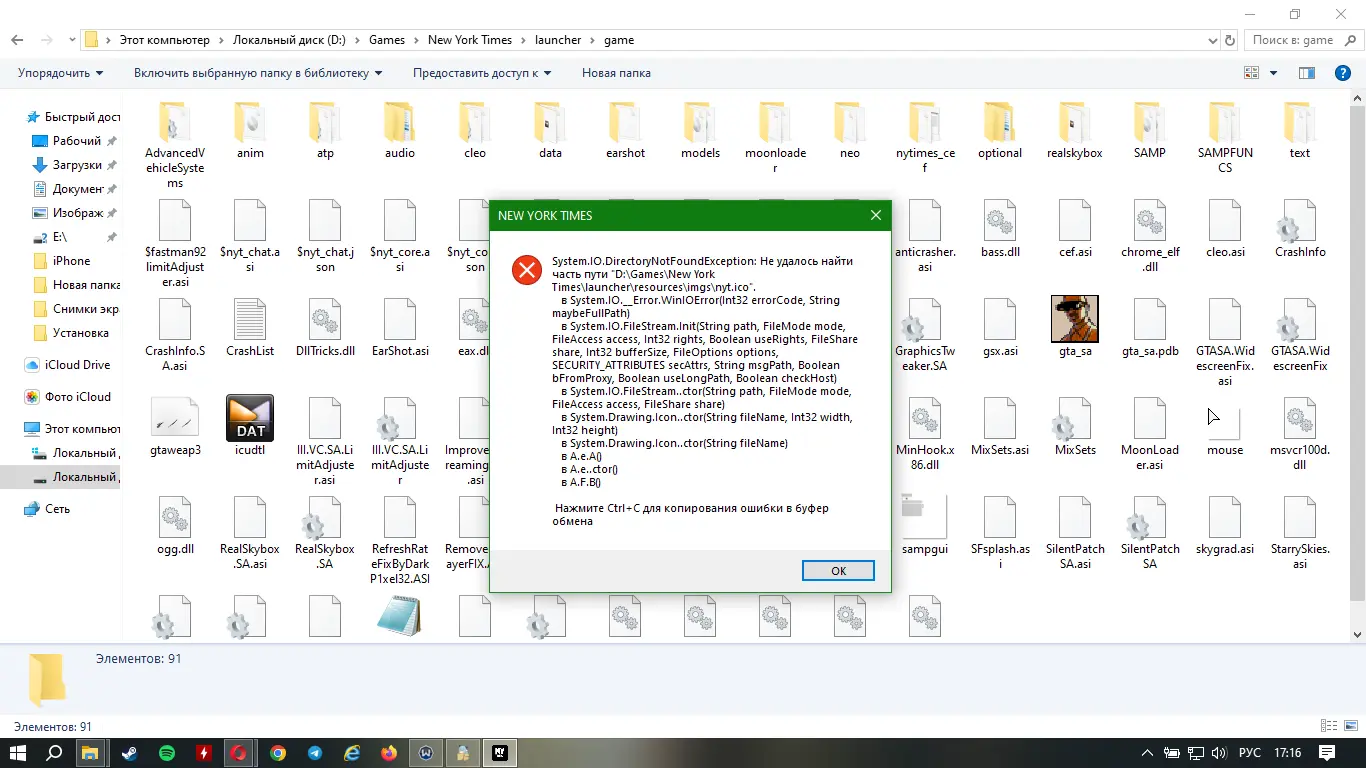Open the SAMPFUNCS folder
Image resolution: width=1366 pixels, height=768 pixels.
click(x=1225, y=125)
